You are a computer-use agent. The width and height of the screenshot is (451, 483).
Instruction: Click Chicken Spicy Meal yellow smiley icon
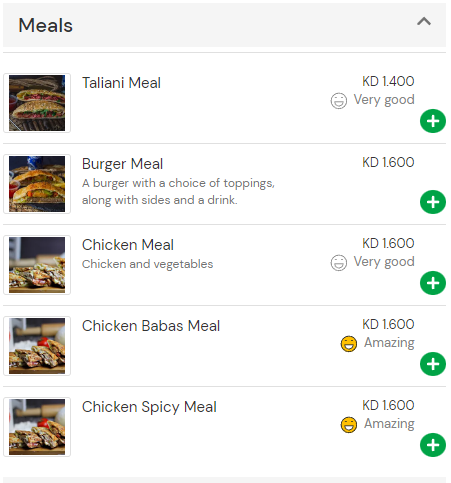[349, 425]
